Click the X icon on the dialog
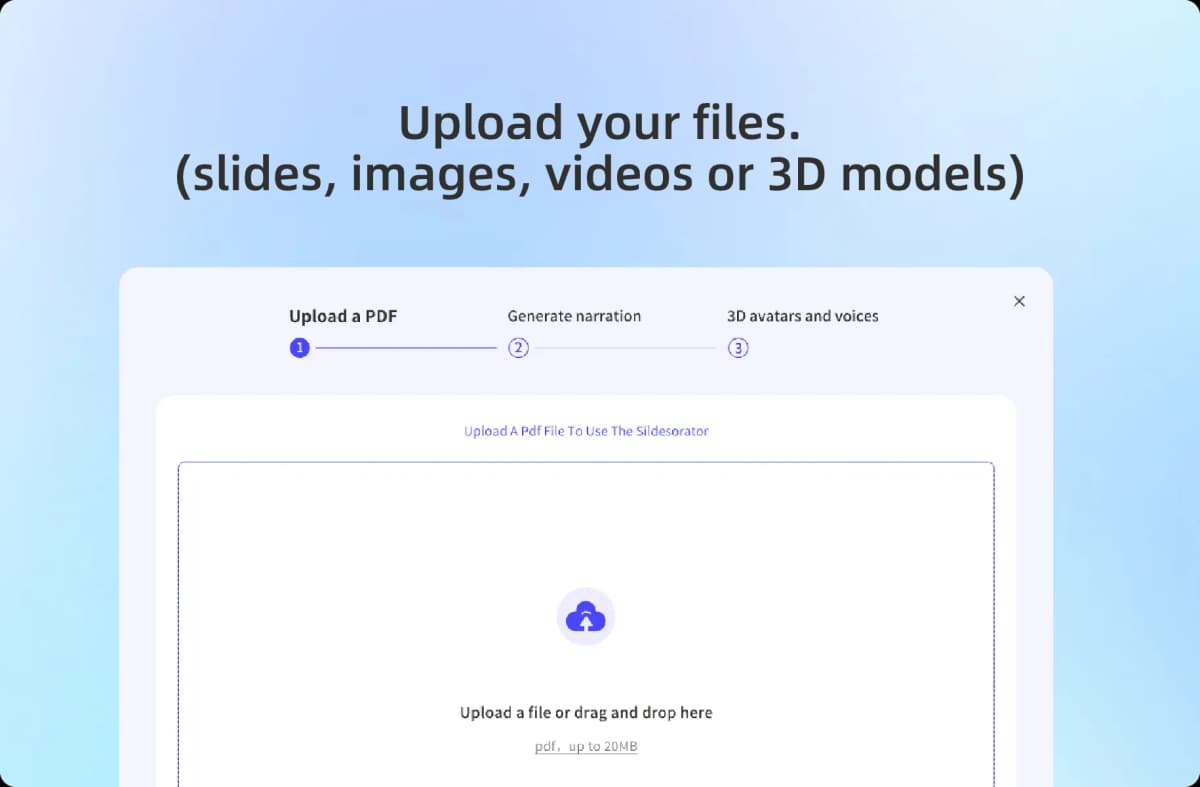1200x787 pixels. point(1019,300)
